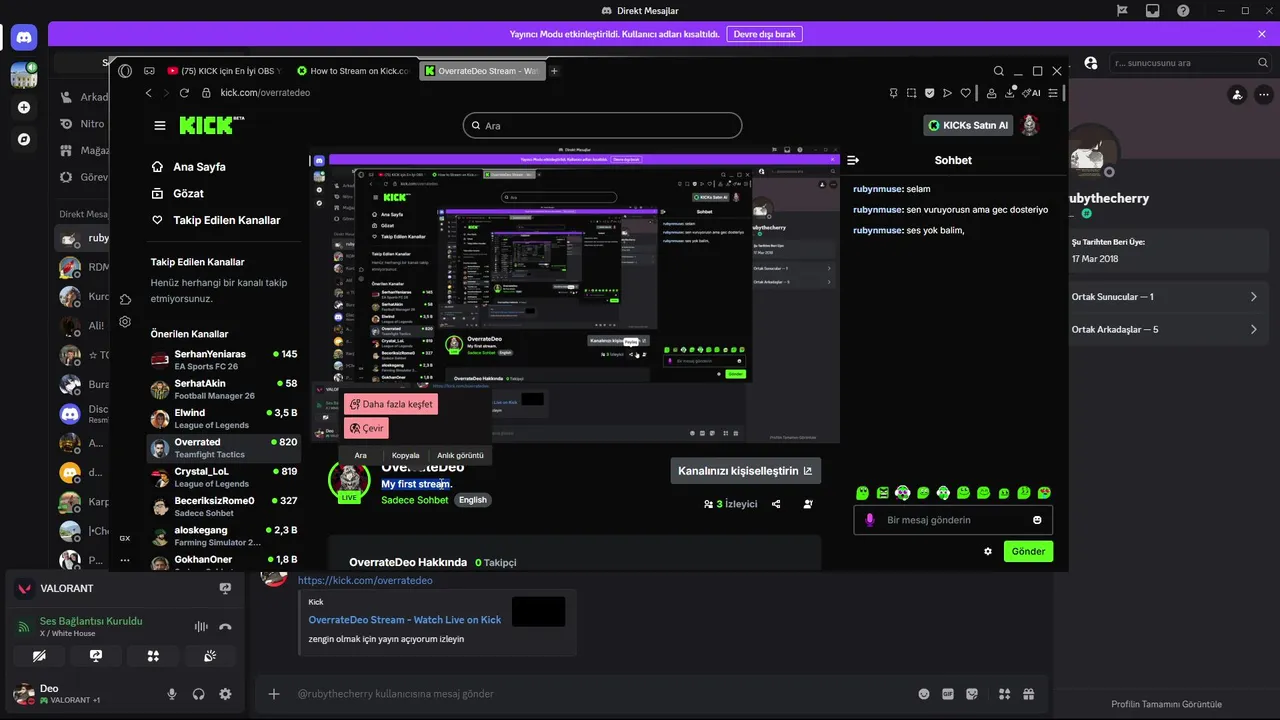Open GIF picker in Discord message bar
1280x720 pixels.
[947, 694]
